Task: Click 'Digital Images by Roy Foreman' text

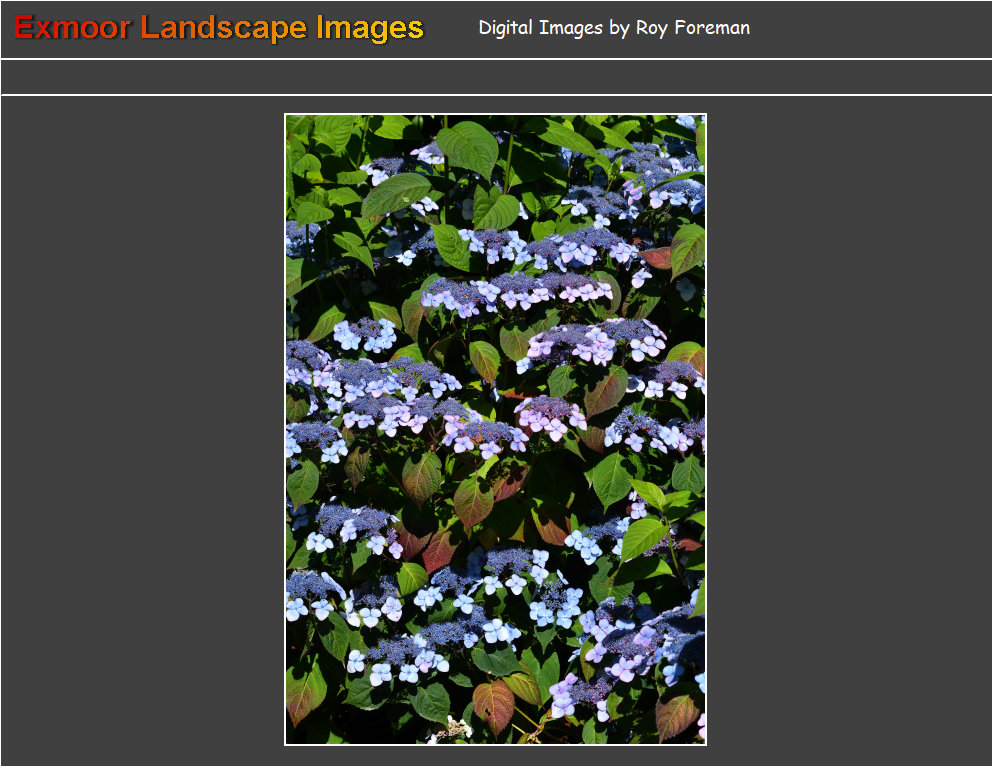Action: click(614, 28)
